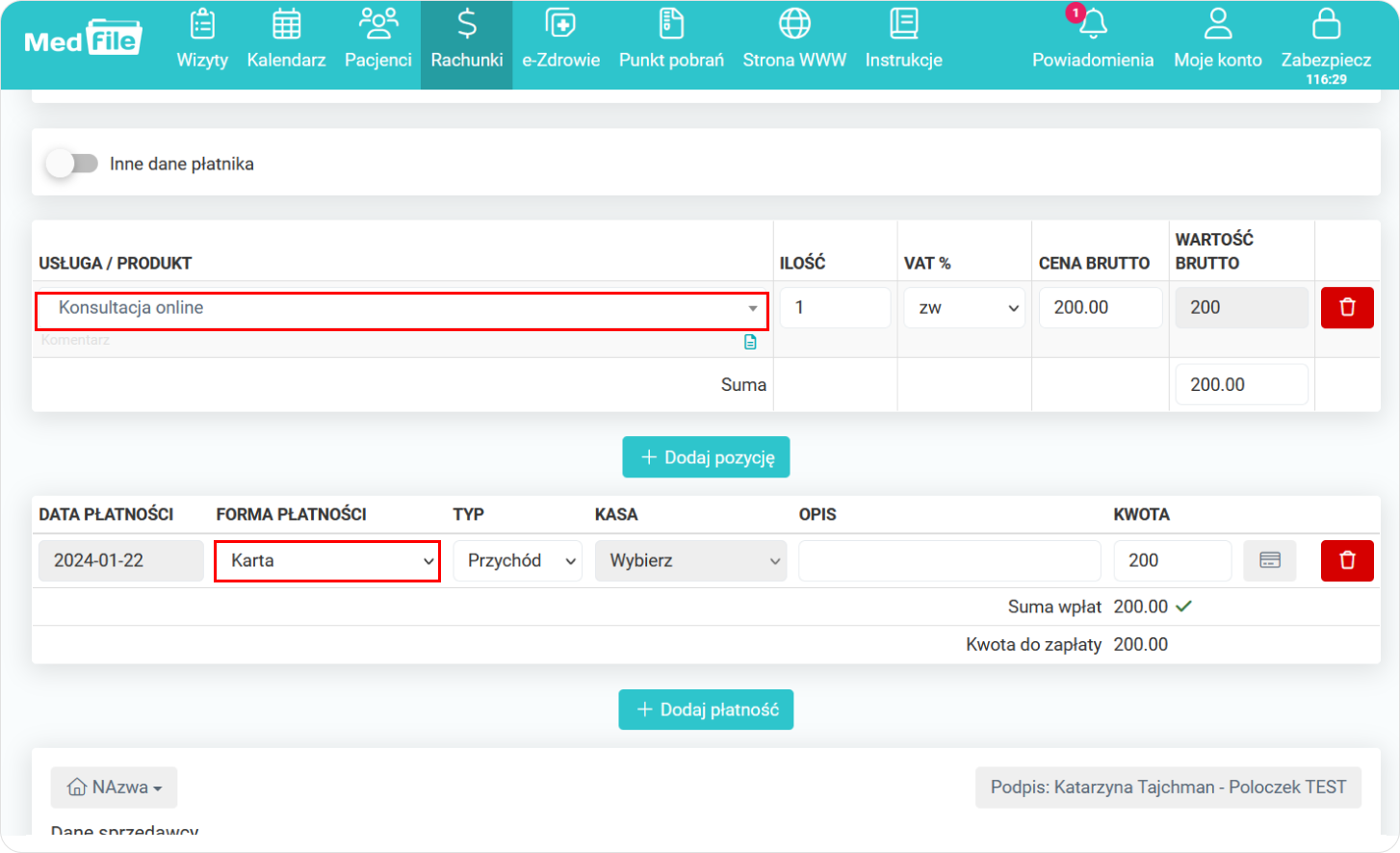Open the Typ Przychód dropdown

coord(518,561)
